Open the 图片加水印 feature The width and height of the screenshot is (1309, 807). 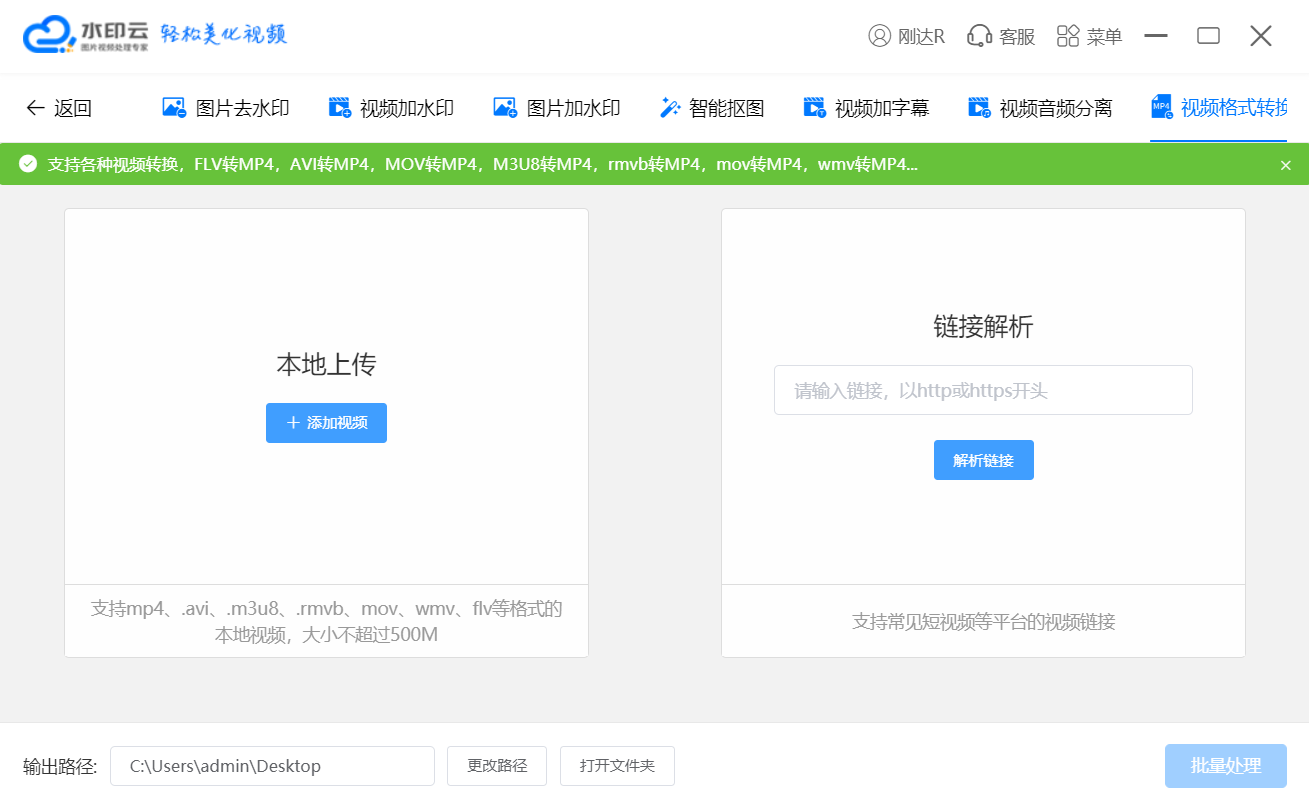tap(557, 108)
